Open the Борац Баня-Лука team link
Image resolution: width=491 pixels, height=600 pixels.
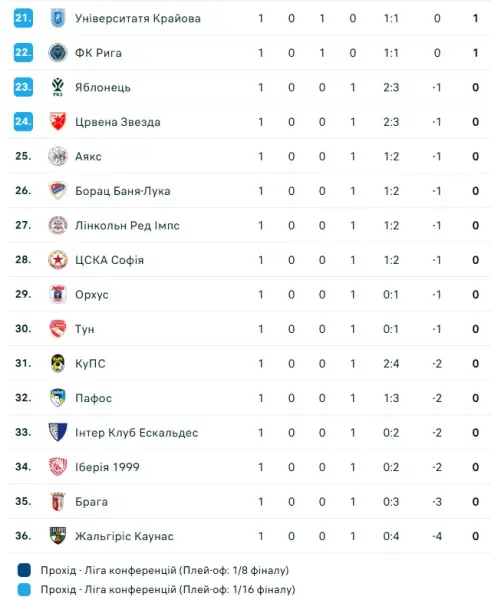pos(122,191)
